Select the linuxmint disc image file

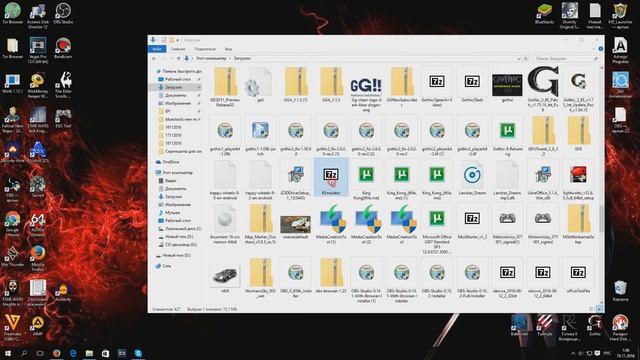225,224
